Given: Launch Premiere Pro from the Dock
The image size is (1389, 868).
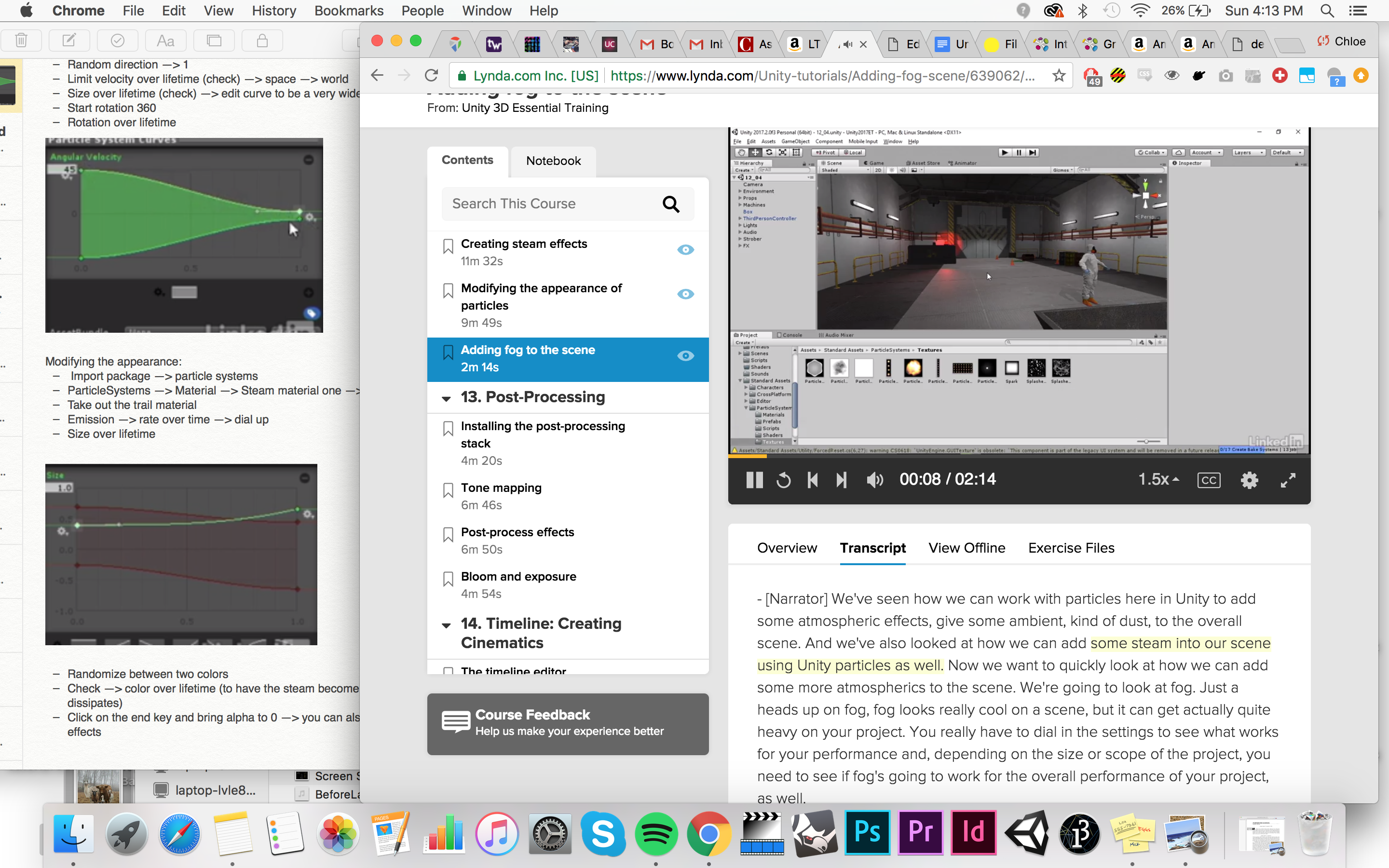Looking at the screenshot, I should 921,832.
